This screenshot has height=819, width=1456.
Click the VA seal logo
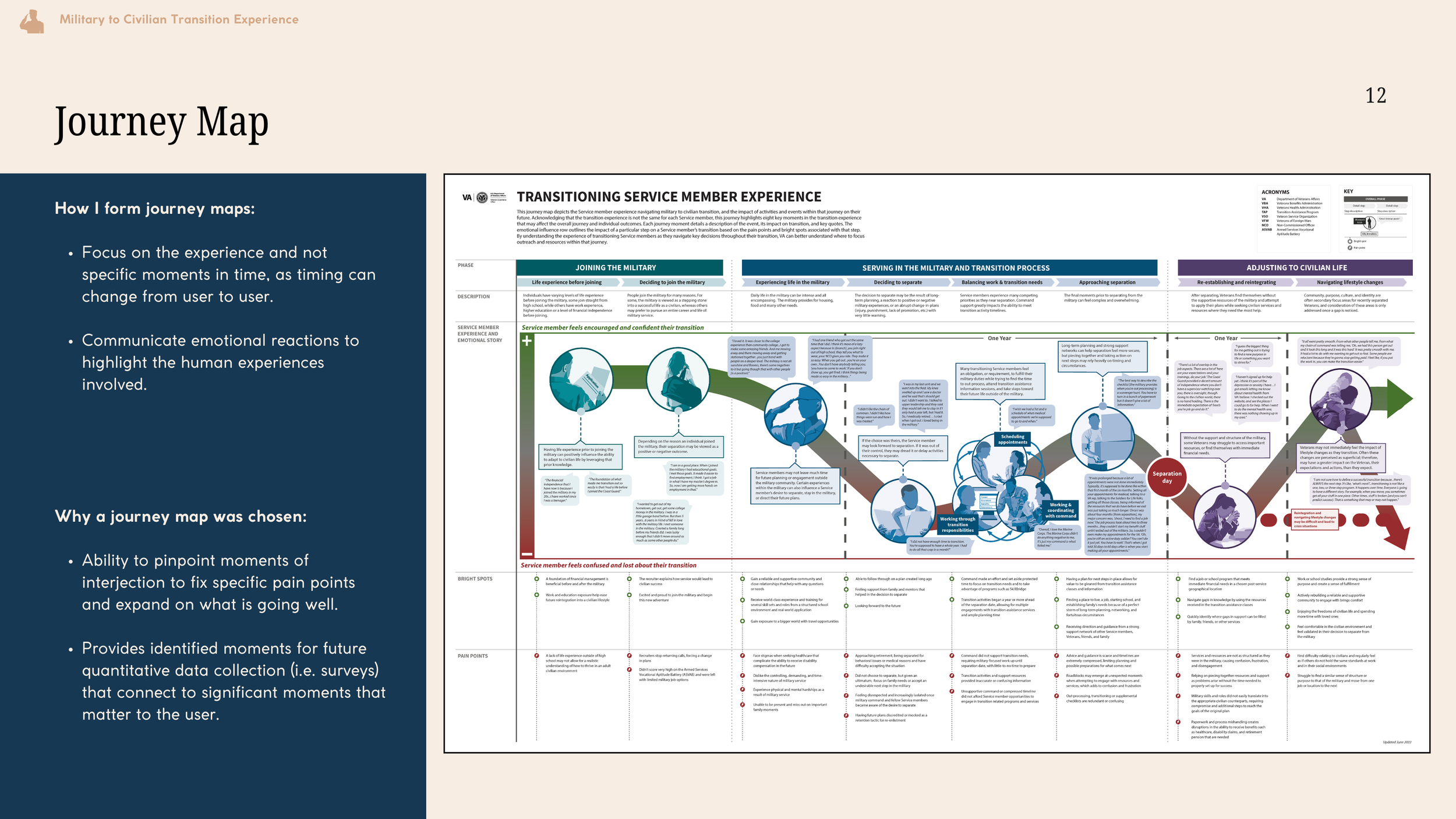[482, 198]
